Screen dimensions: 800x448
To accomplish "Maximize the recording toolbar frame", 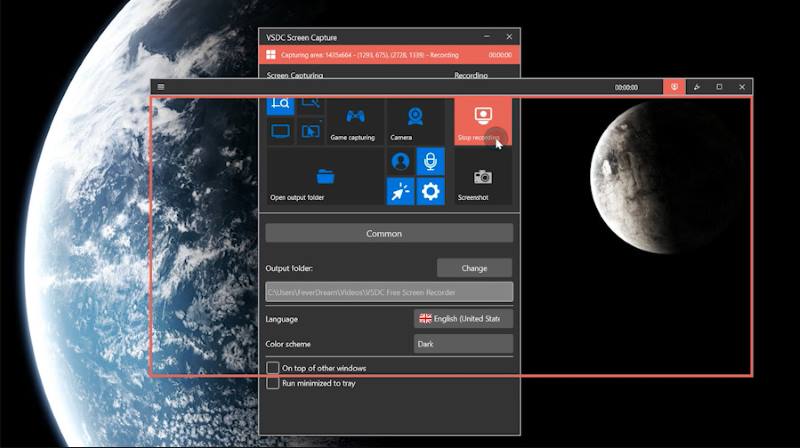I will (719, 87).
